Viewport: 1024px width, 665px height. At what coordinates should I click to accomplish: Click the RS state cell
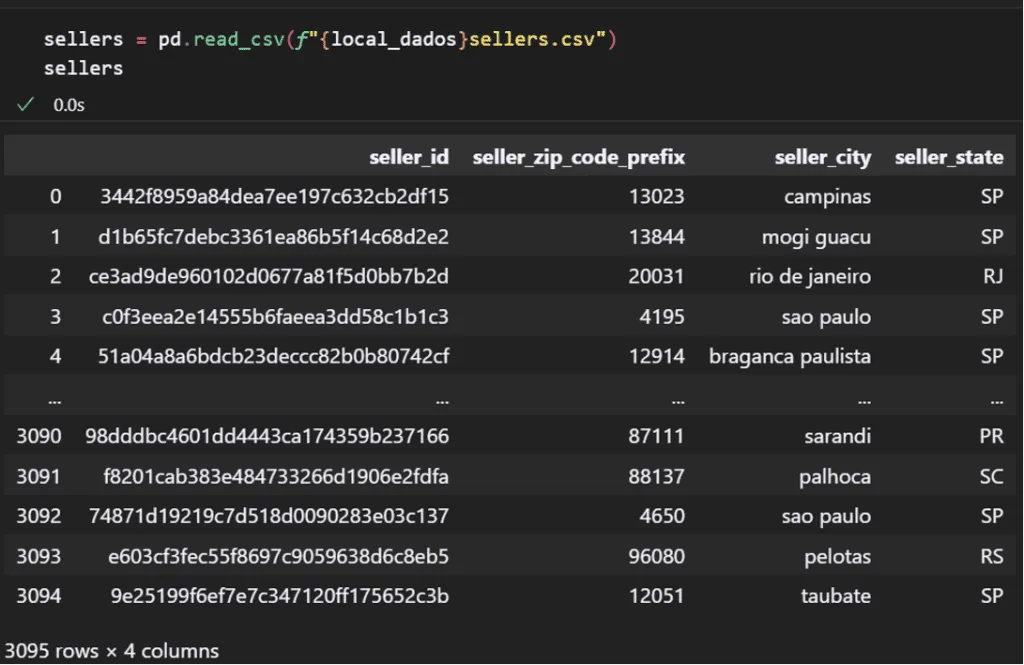coord(992,557)
